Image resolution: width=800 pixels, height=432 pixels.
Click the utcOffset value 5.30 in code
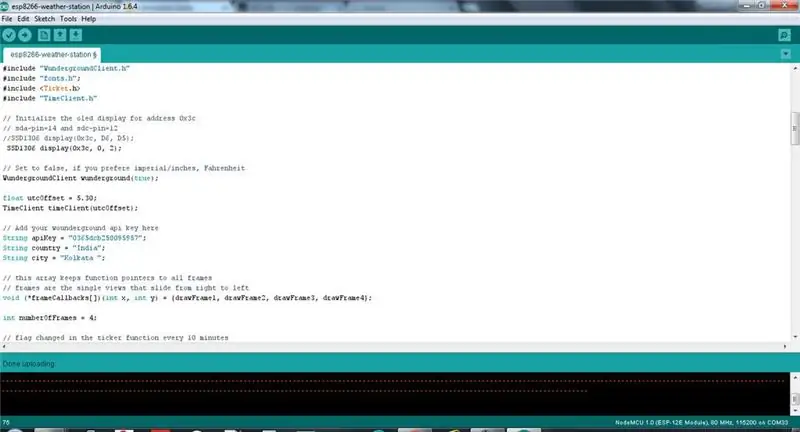click(84, 198)
